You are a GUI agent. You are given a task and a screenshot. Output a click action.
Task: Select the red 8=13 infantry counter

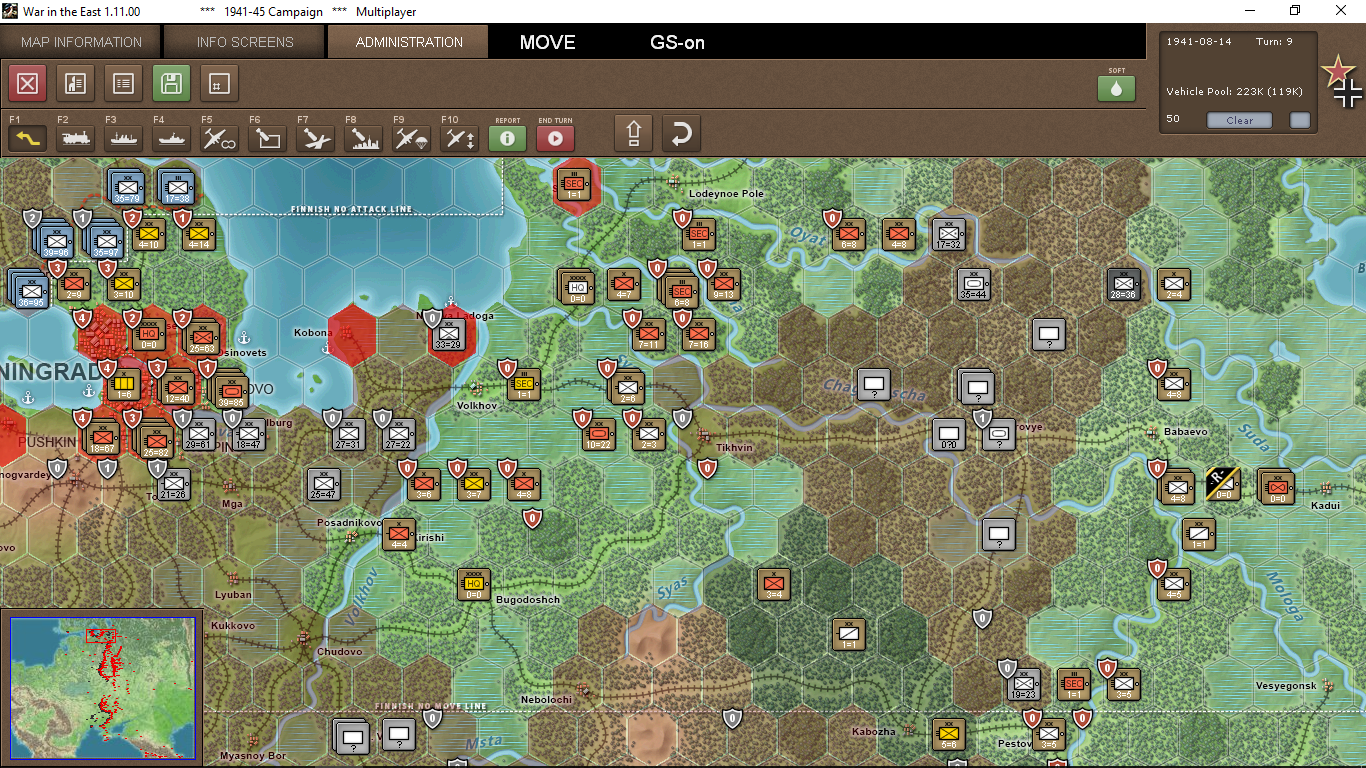pyautogui.click(x=724, y=284)
